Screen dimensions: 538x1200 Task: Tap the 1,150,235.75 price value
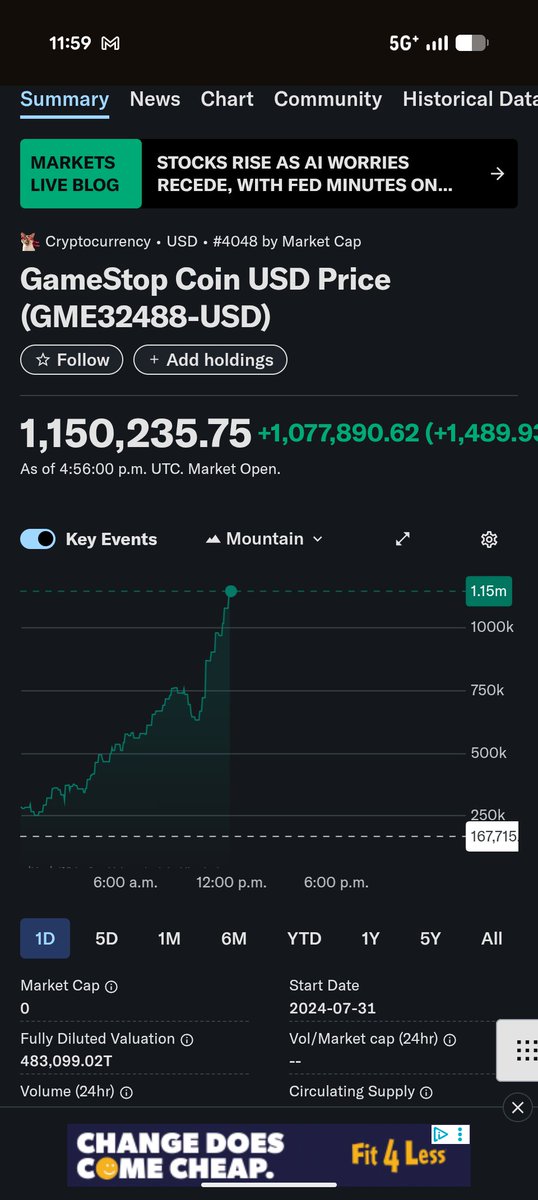136,434
